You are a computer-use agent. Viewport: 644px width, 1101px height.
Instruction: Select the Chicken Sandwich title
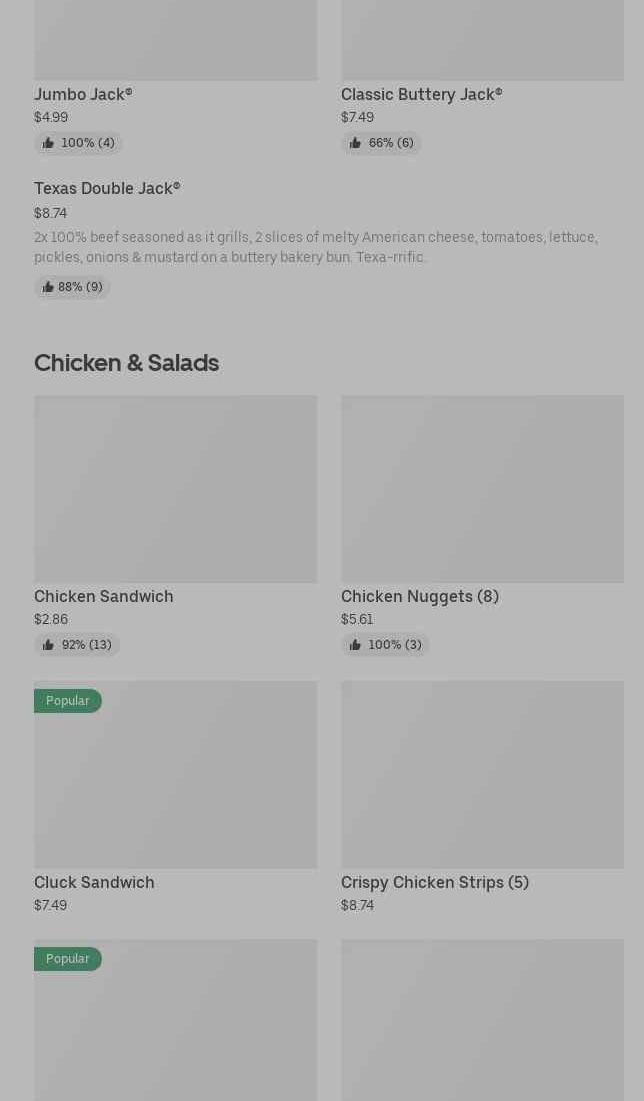(104, 596)
